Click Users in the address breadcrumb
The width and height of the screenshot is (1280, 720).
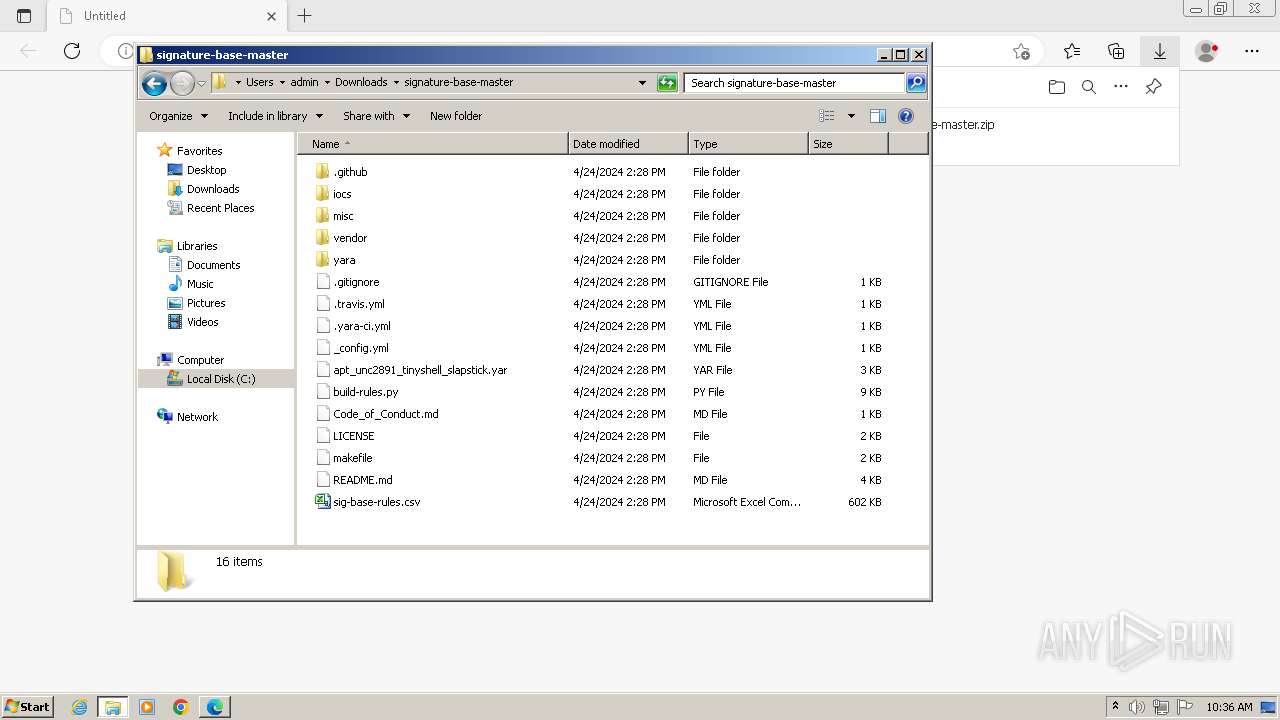260,83
